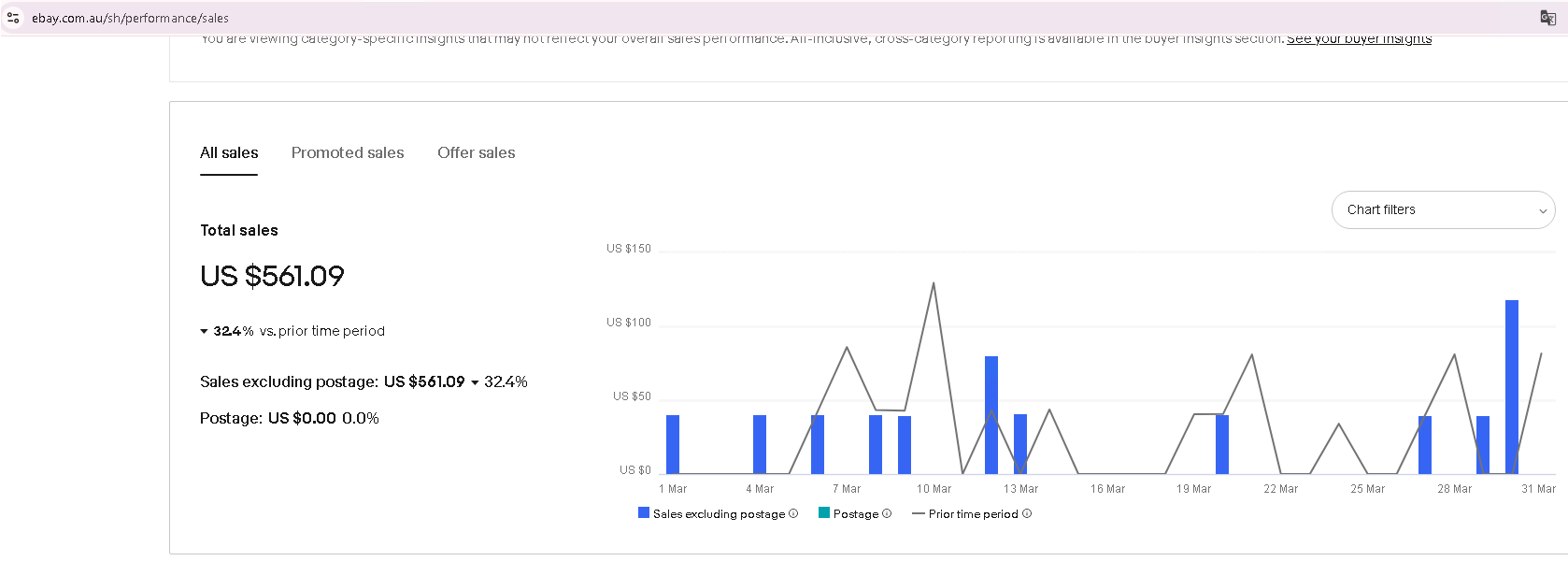Viewport: 1568px width, 561px height.
Task: Toggle the Prior time period legend label
Action: (x=973, y=514)
